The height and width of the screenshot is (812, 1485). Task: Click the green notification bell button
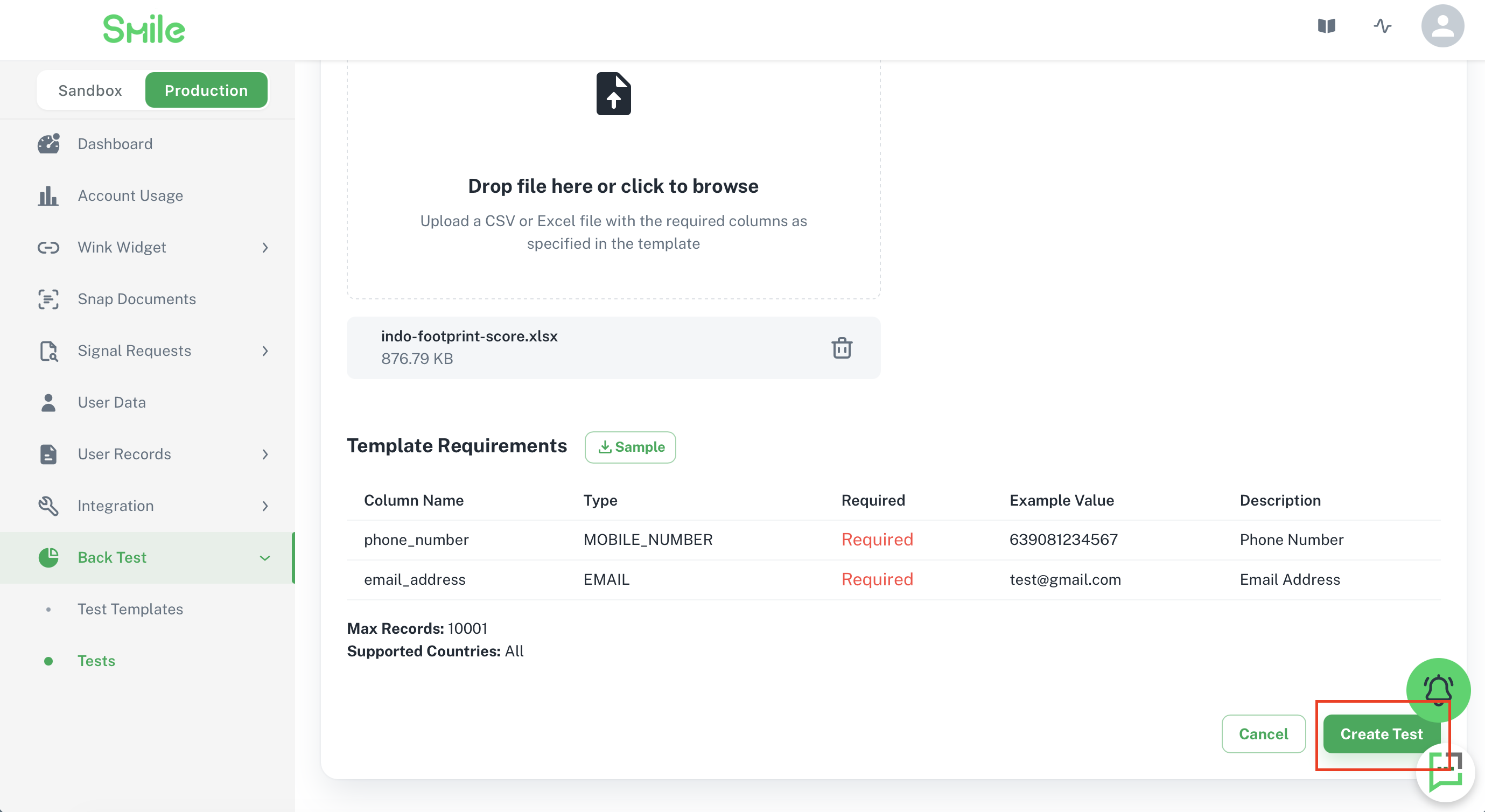(x=1438, y=690)
